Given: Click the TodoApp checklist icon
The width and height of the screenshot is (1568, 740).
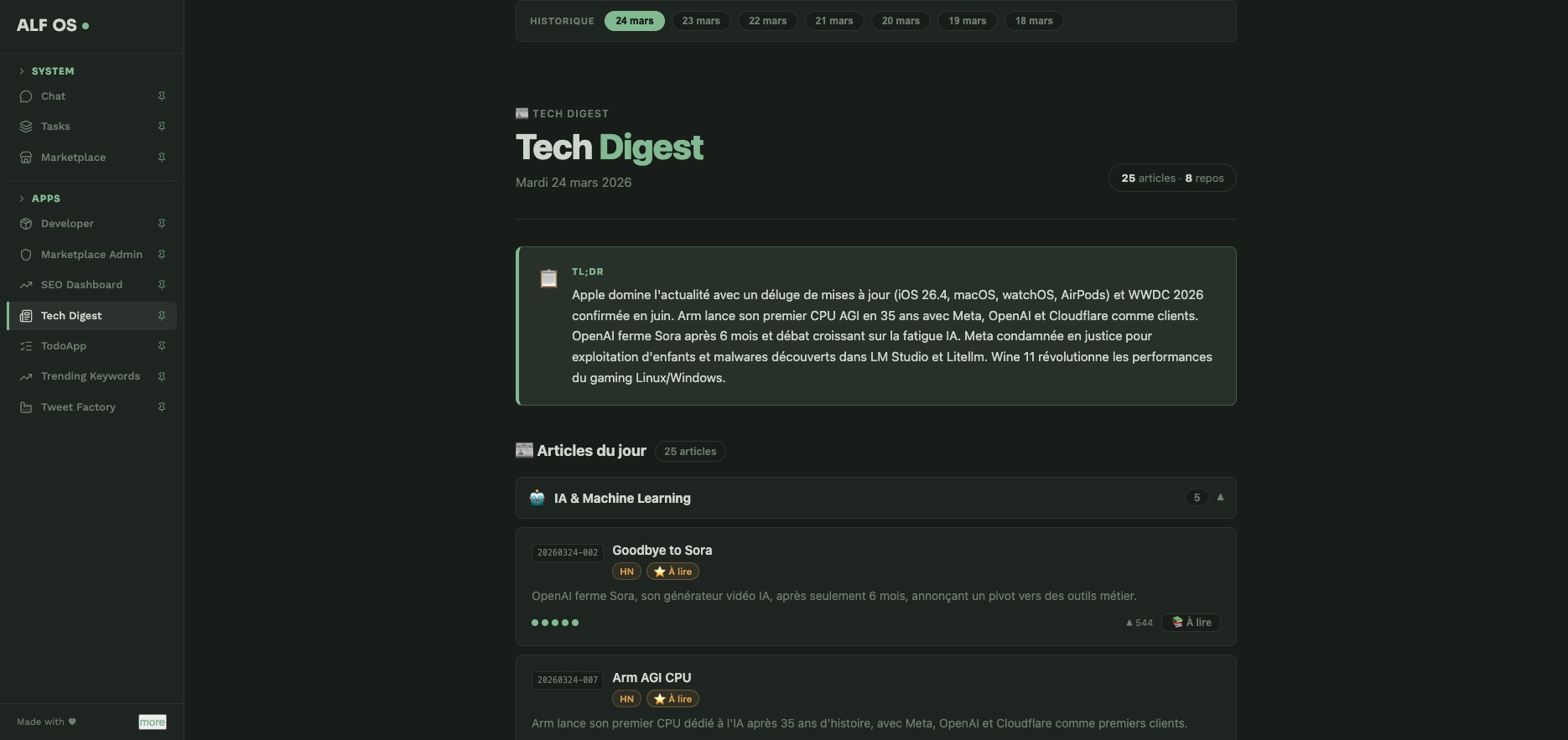Looking at the screenshot, I should (x=26, y=346).
